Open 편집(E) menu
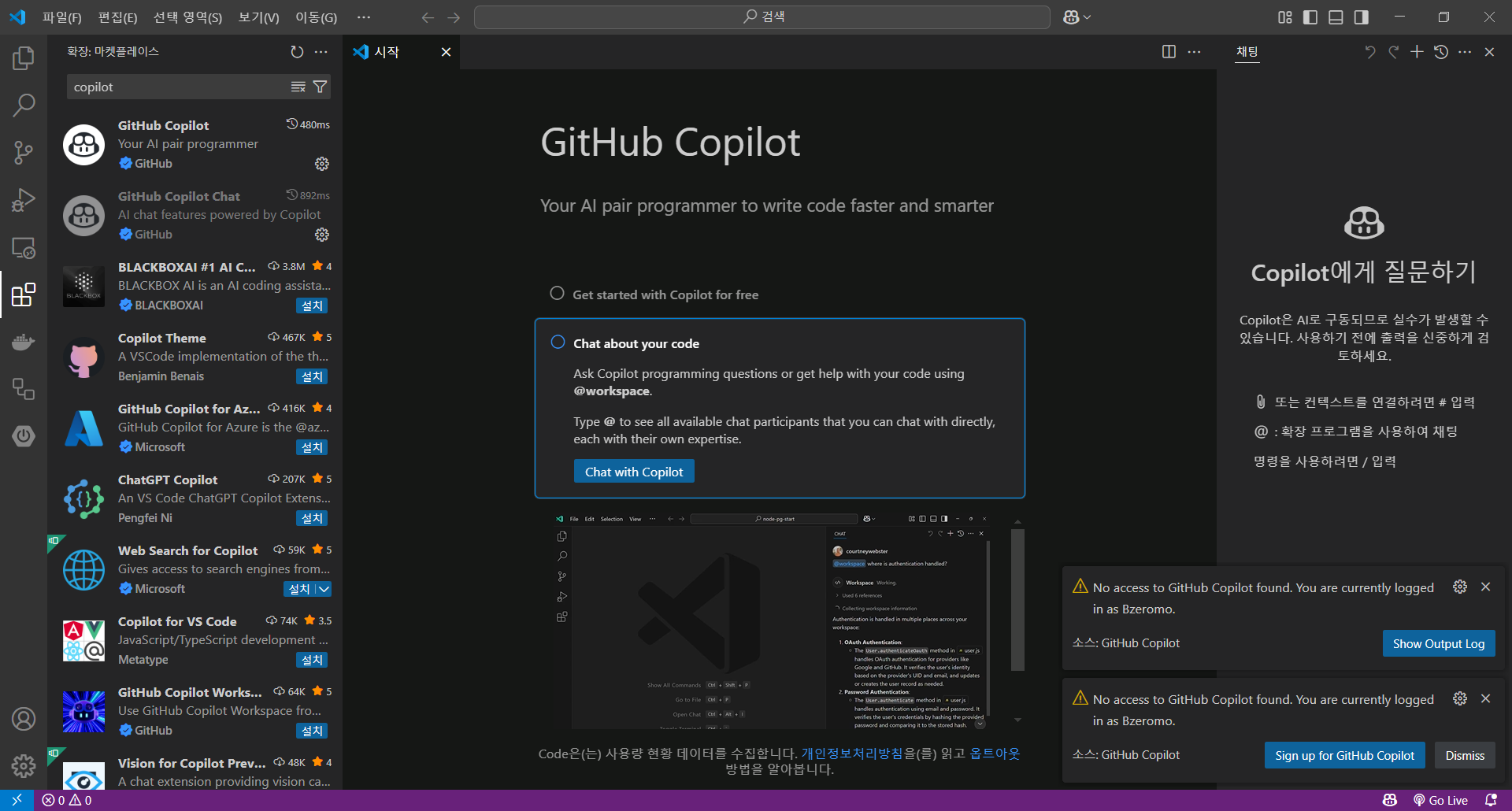The height and width of the screenshot is (811, 1512). click(117, 17)
